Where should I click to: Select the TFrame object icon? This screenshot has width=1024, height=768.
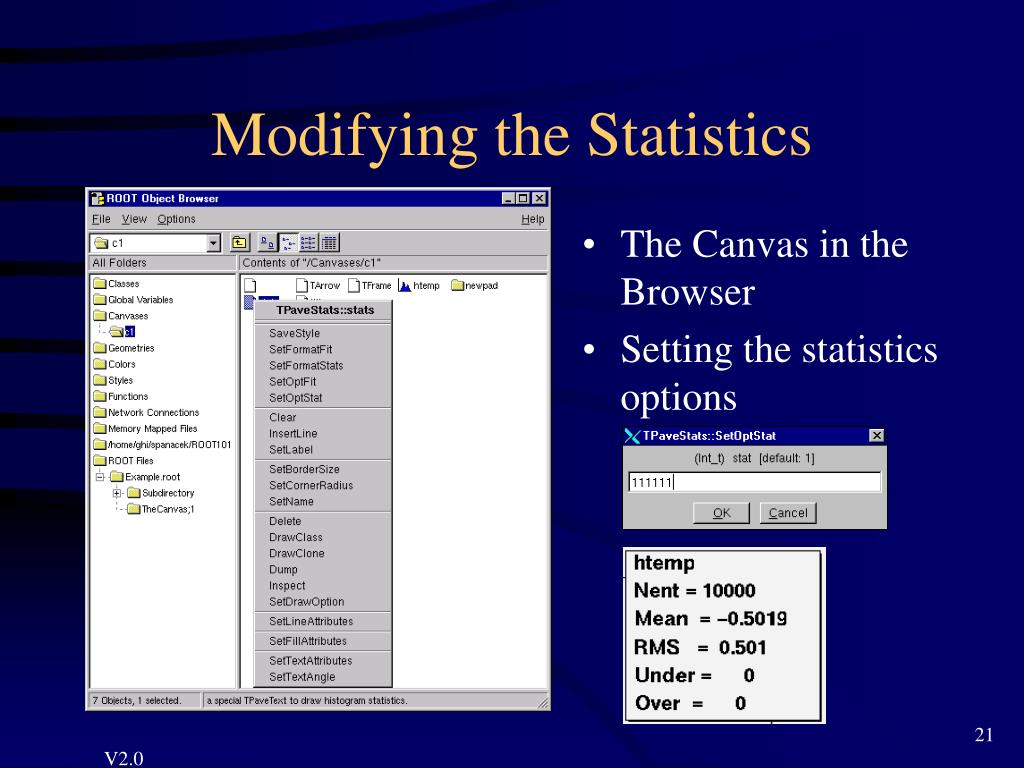click(354, 285)
